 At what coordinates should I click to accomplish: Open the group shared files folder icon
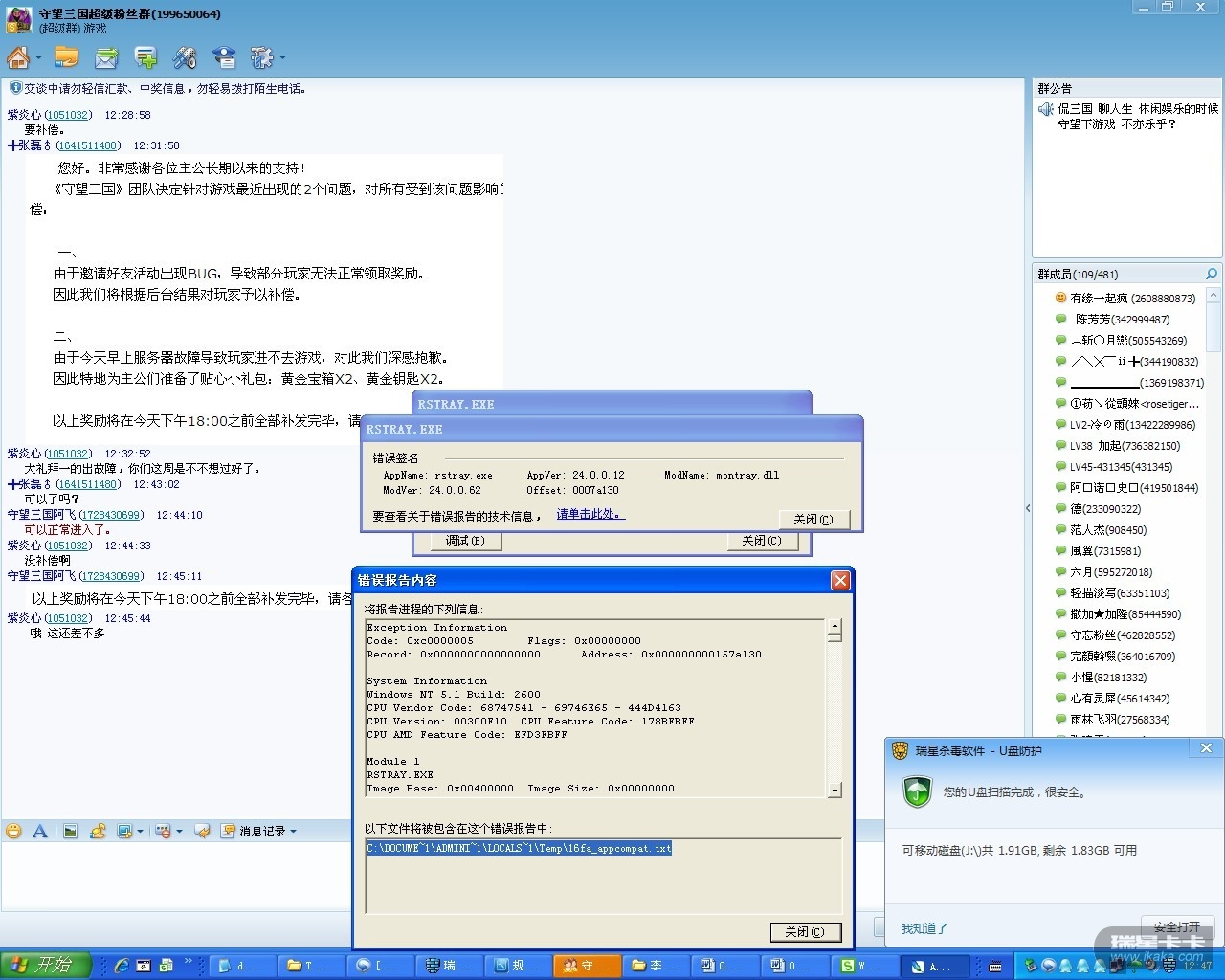tap(66, 58)
